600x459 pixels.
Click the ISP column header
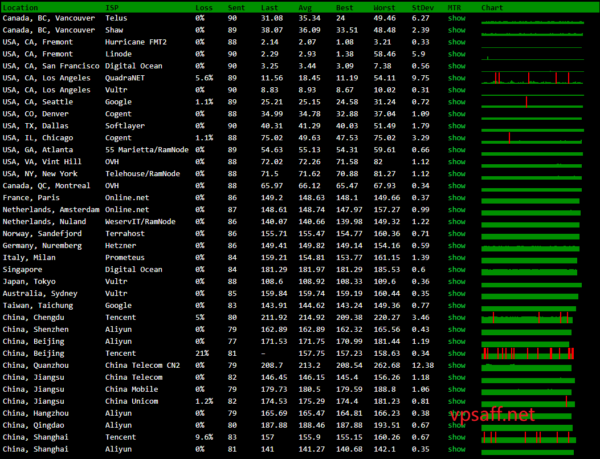point(112,8)
